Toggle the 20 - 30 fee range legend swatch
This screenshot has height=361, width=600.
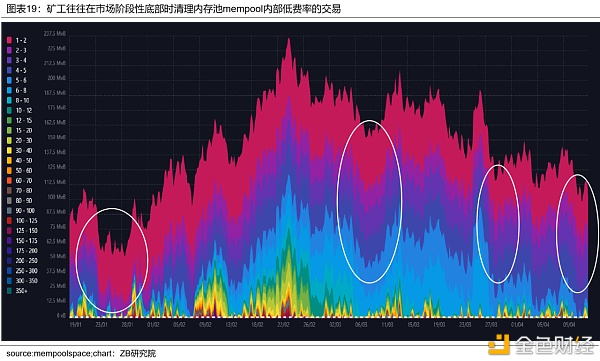(x=10, y=140)
